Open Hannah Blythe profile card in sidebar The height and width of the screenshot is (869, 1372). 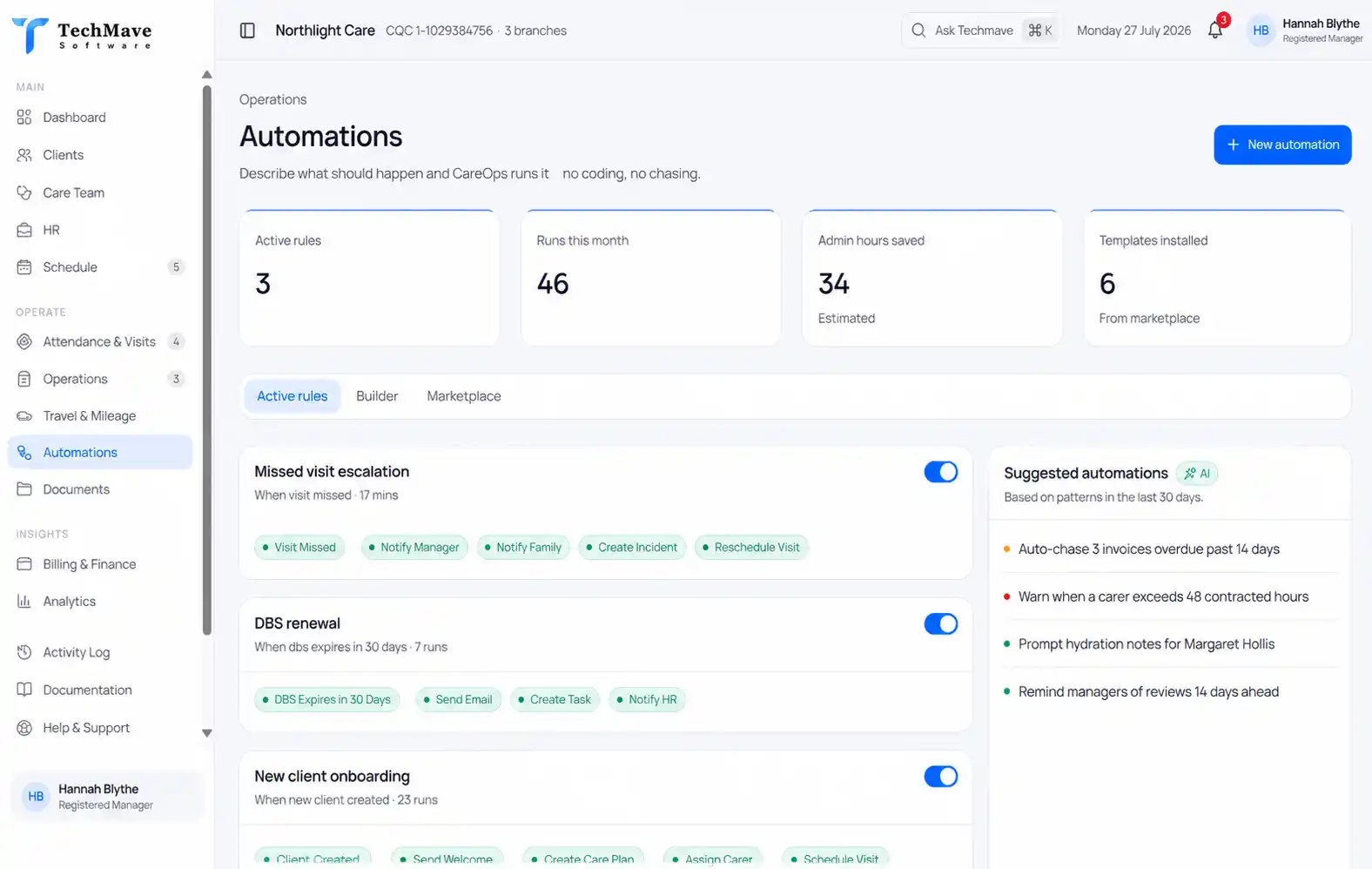point(107,797)
